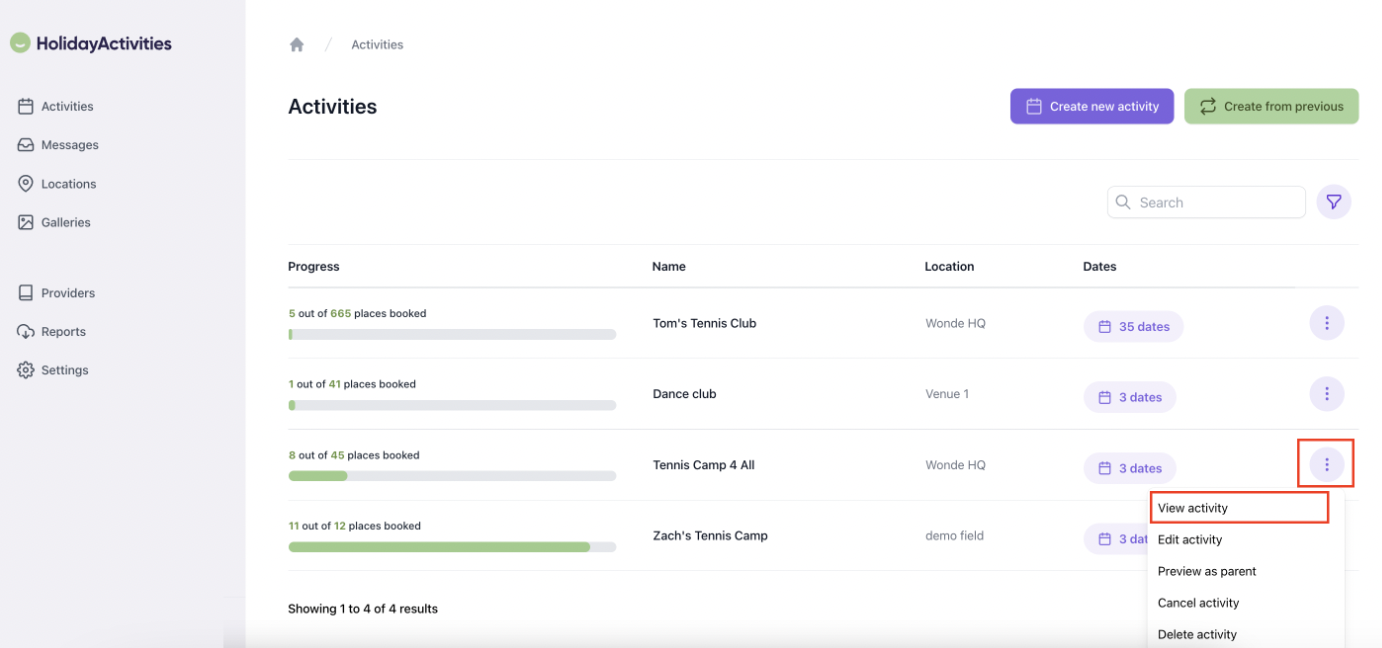Open Providers in the sidebar
The image size is (1382, 648).
pos(67,293)
